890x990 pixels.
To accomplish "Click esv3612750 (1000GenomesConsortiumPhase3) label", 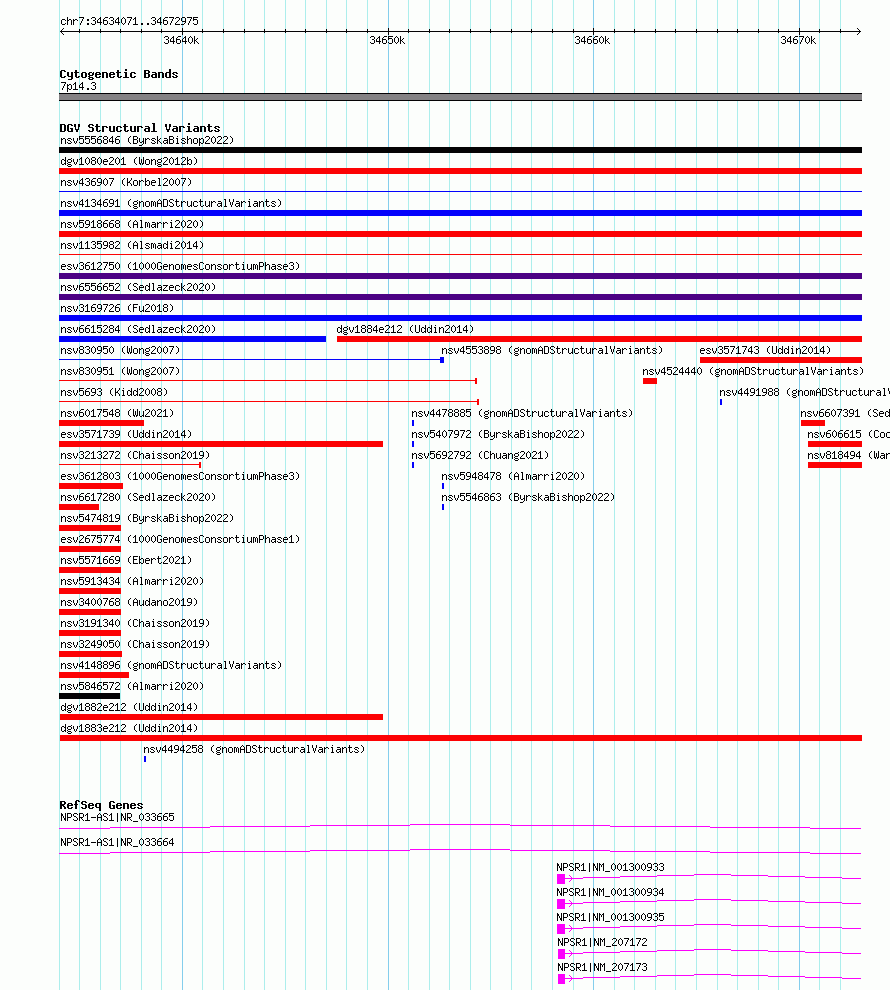I will point(180,266).
